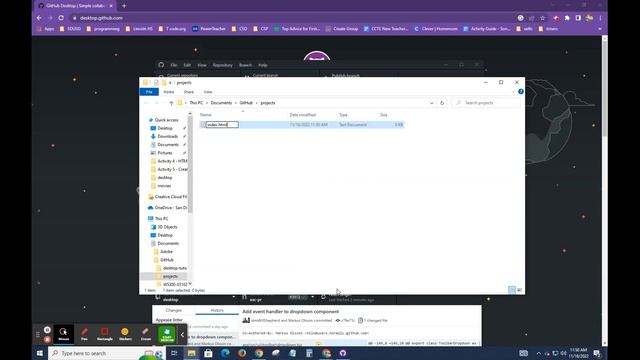Sort by the Date modified column header

302,115
